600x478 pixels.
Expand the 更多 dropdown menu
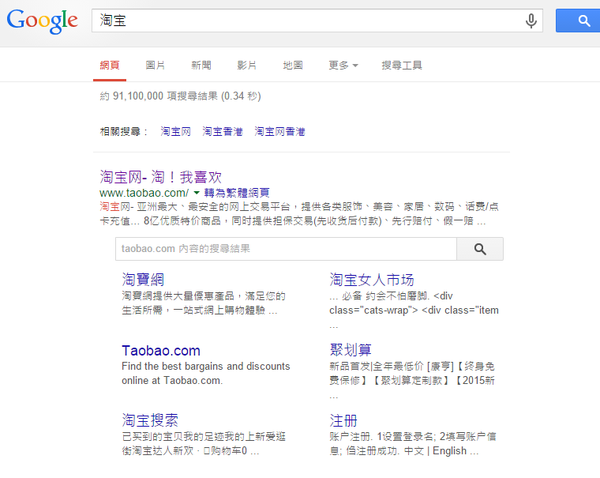pyautogui.click(x=343, y=65)
